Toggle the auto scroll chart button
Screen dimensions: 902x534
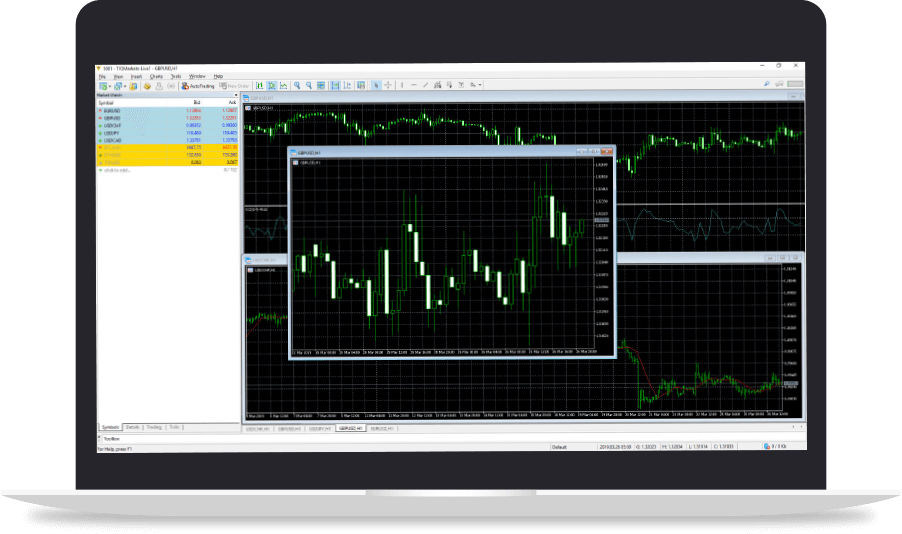point(334,86)
